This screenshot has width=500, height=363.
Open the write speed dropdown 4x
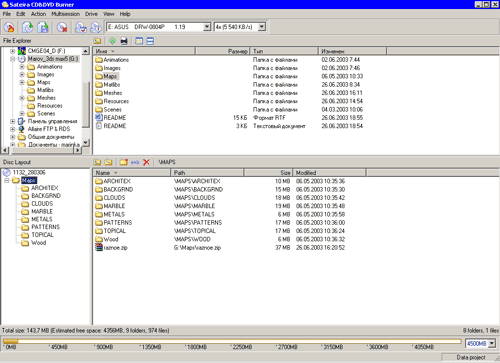(x=262, y=27)
